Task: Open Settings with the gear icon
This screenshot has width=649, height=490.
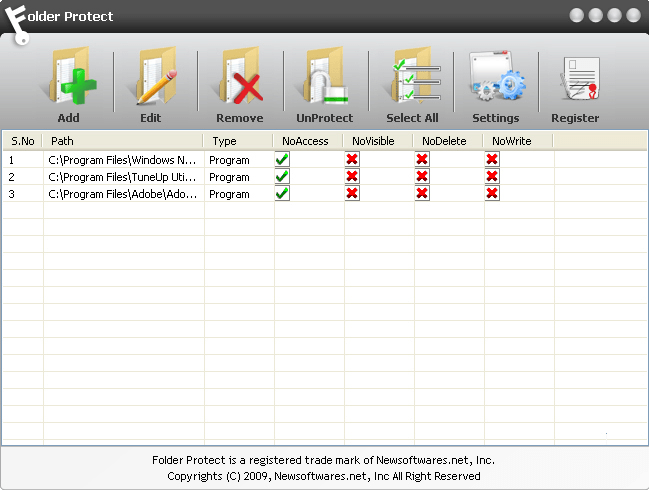Action: coord(497,76)
